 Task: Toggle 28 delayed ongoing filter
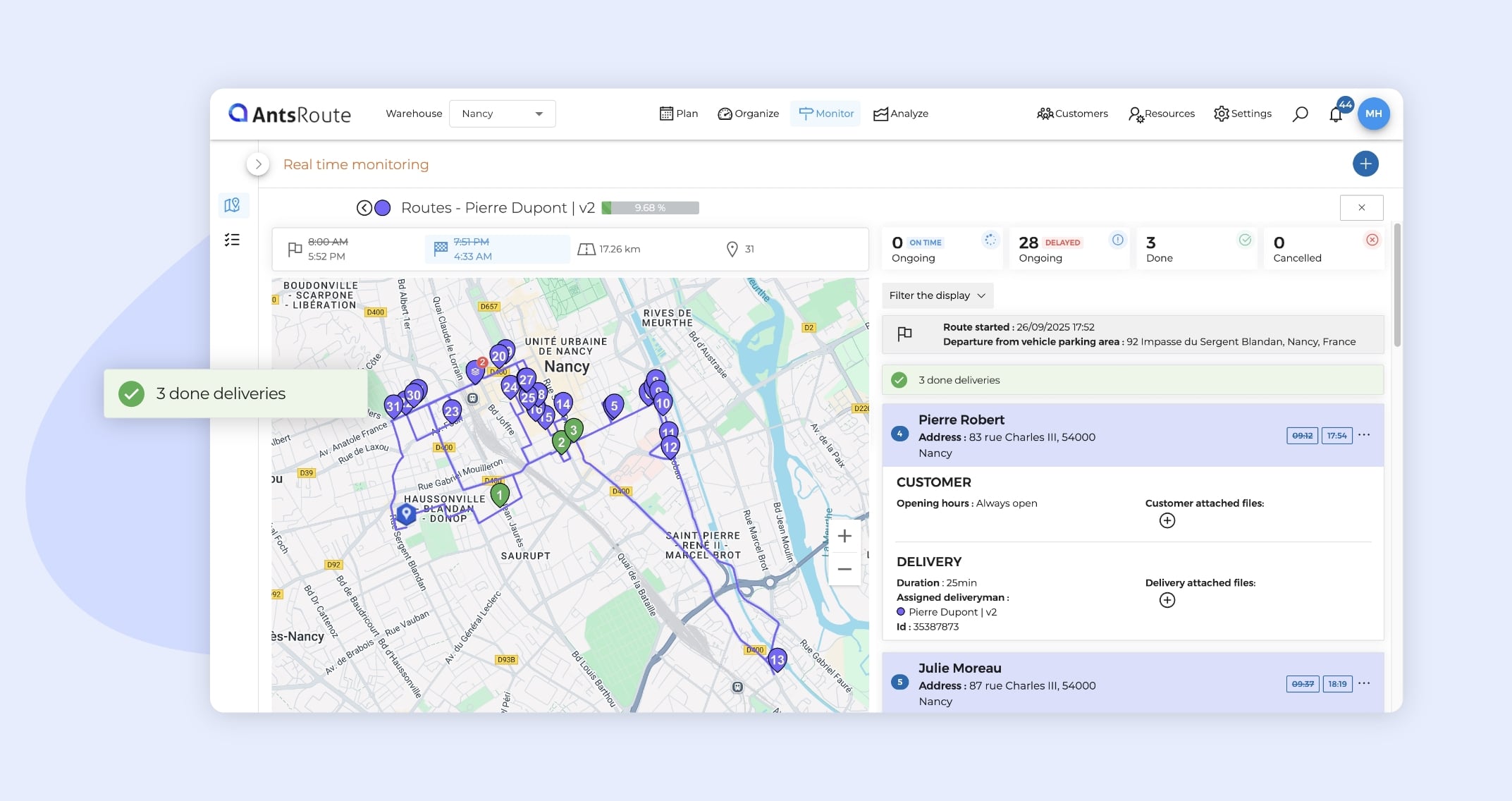click(1068, 249)
